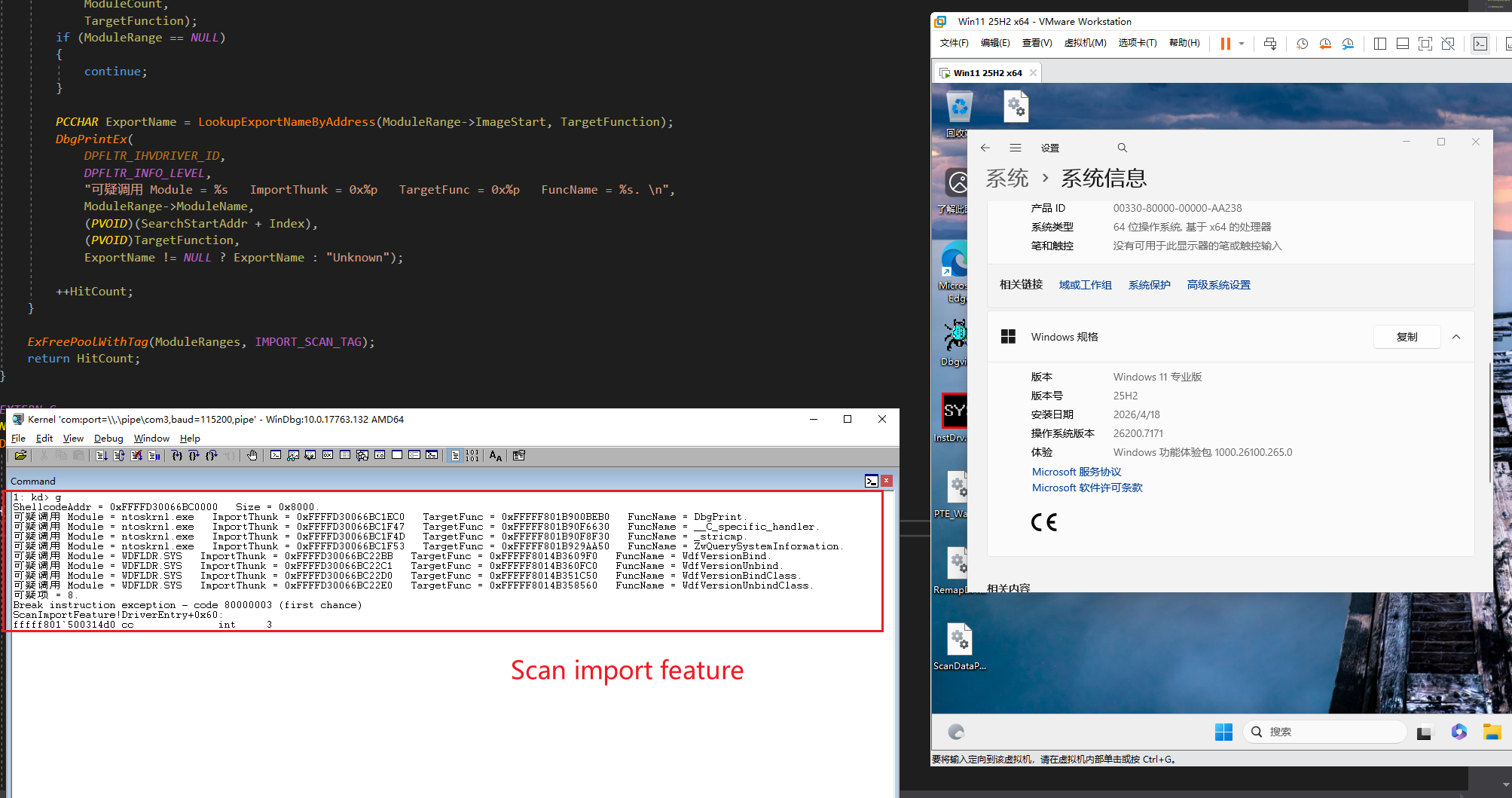The height and width of the screenshot is (798, 1512).
Task: Open the 帮助(H) menu in VMware
Action: 1184,43
